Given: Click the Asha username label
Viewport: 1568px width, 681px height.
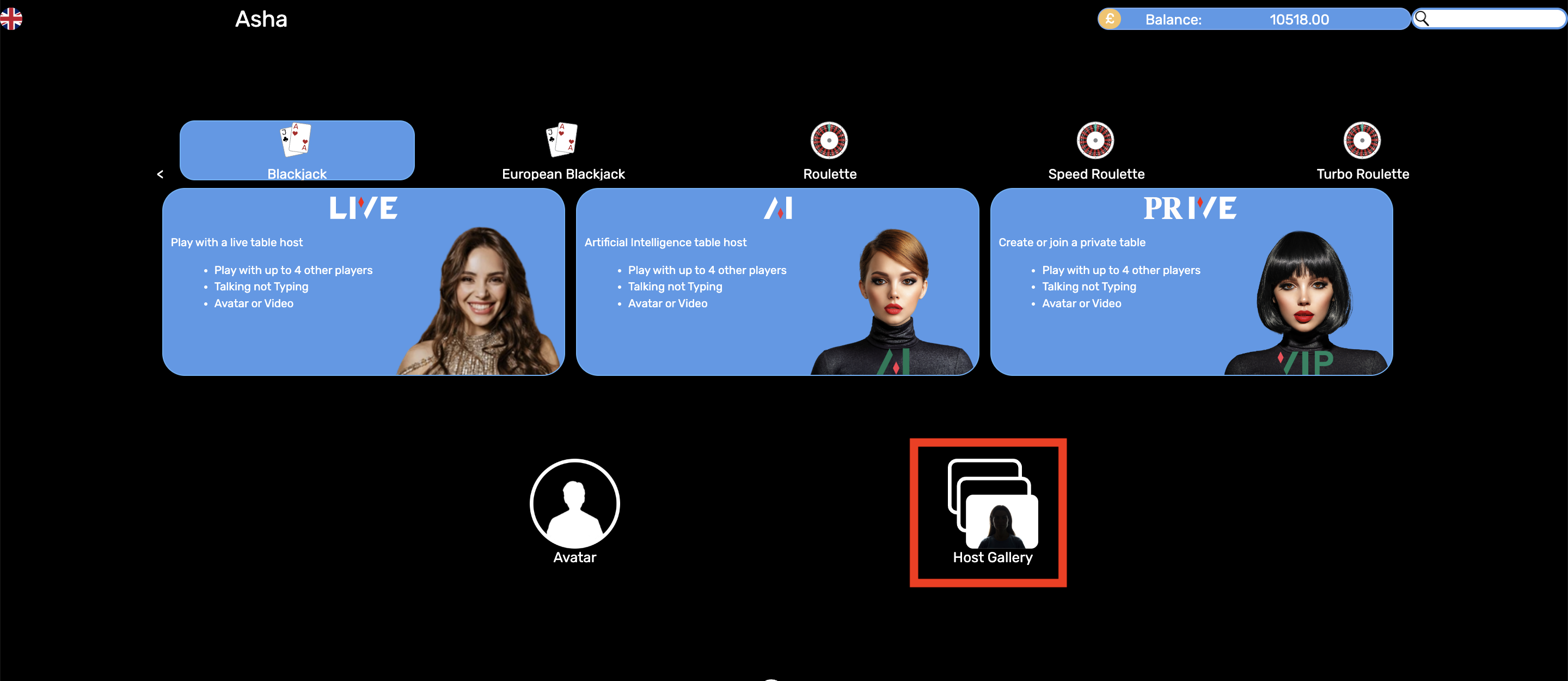Looking at the screenshot, I should [x=261, y=20].
